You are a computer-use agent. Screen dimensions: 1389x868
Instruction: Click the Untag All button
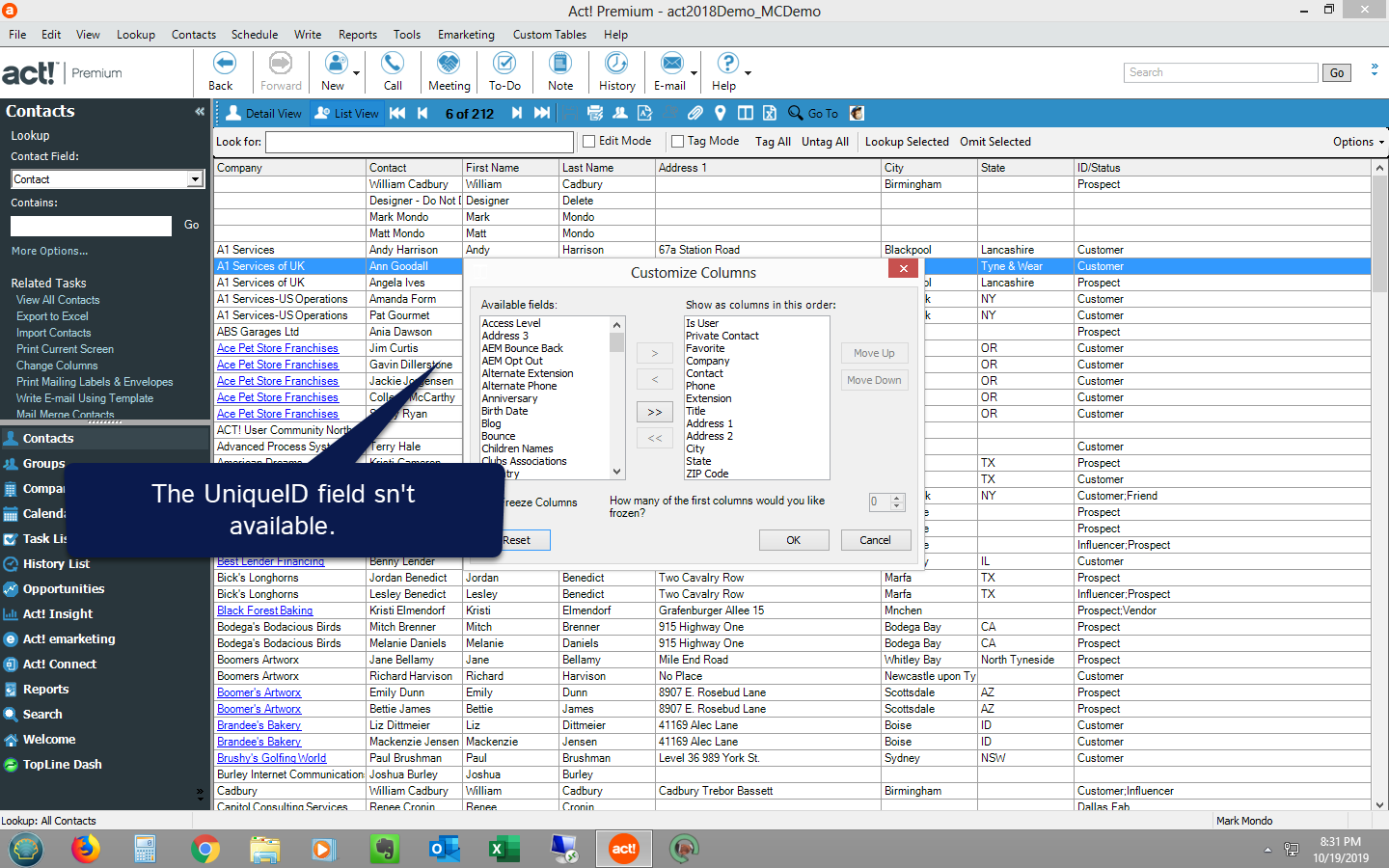point(825,142)
